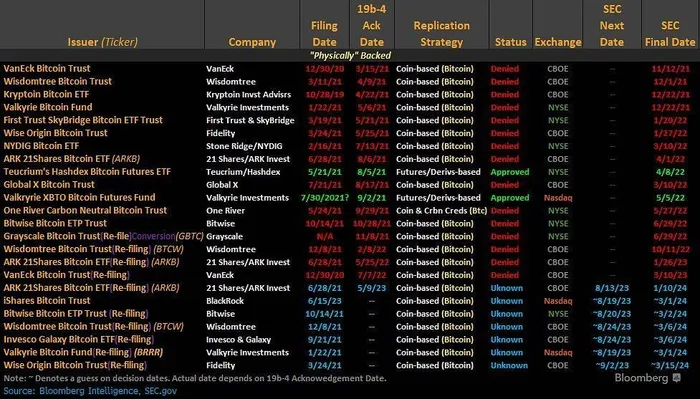Select Teucrium's Hashdex Bitcoin Futures ETF
The width and height of the screenshot is (700, 399).
coord(87,172)
